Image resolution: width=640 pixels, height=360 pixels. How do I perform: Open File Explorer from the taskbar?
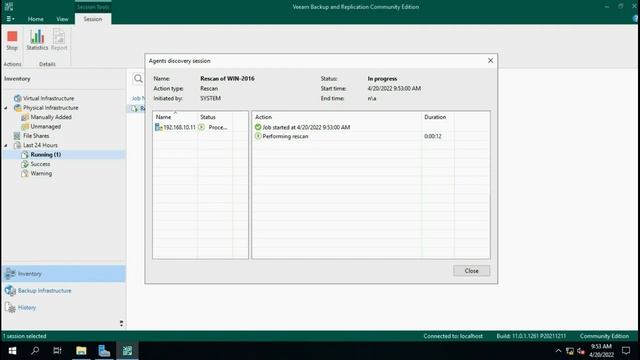(81, 351)
